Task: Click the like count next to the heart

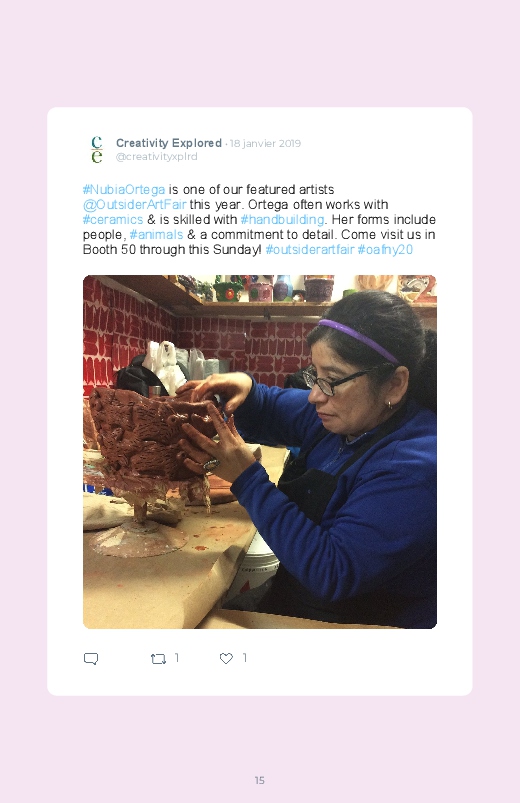Action: [245, 658]
